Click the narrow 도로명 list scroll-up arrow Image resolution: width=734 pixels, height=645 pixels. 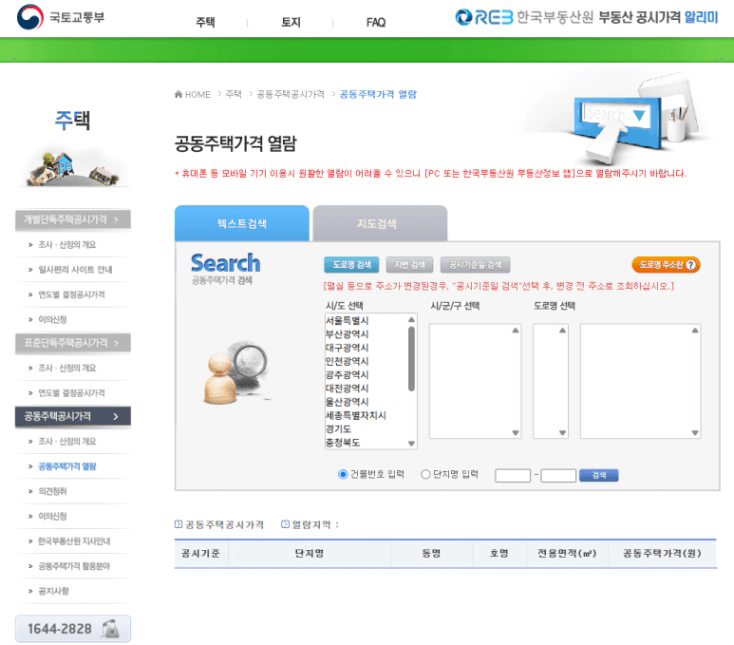[x=563, y=330]
